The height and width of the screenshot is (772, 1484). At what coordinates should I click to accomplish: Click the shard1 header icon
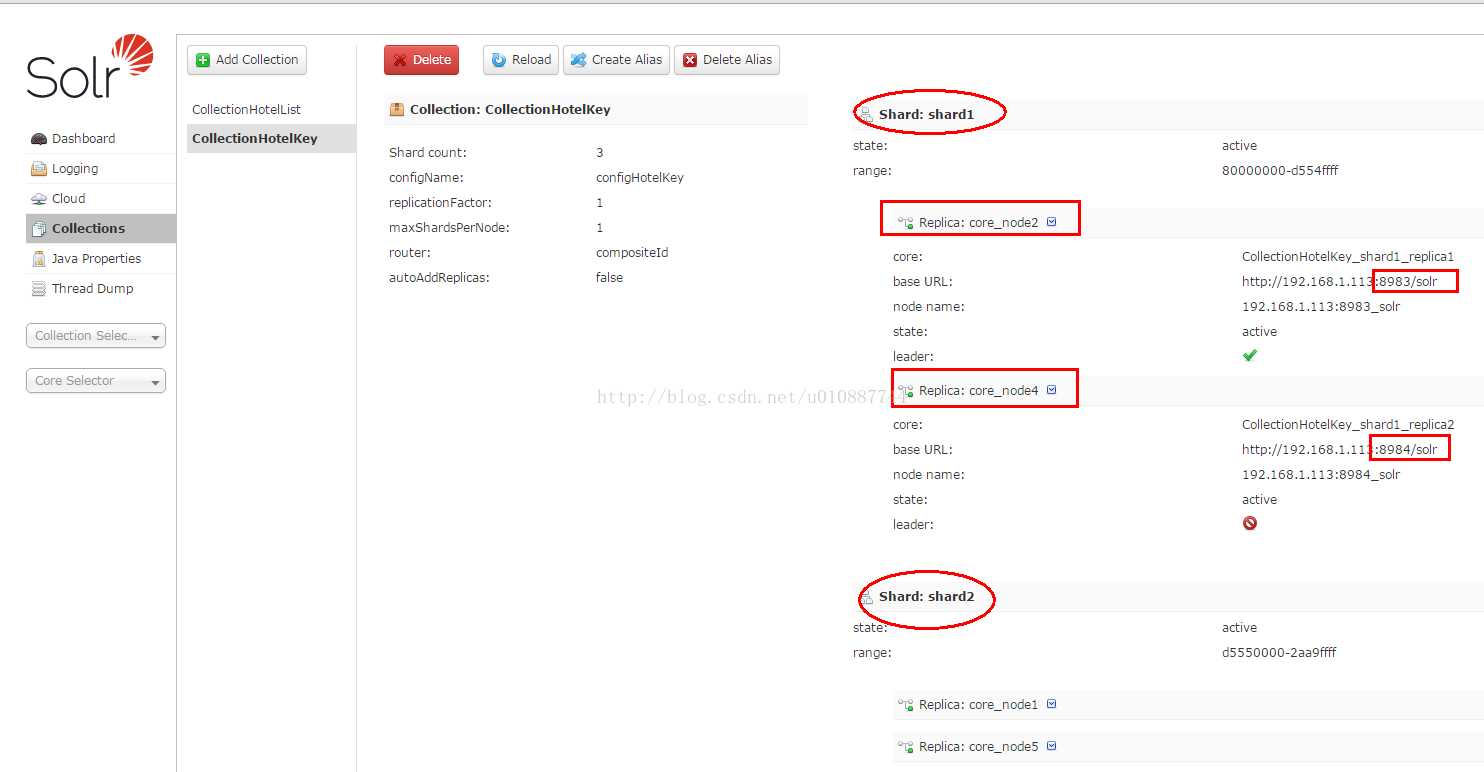(x=866, y=115)
